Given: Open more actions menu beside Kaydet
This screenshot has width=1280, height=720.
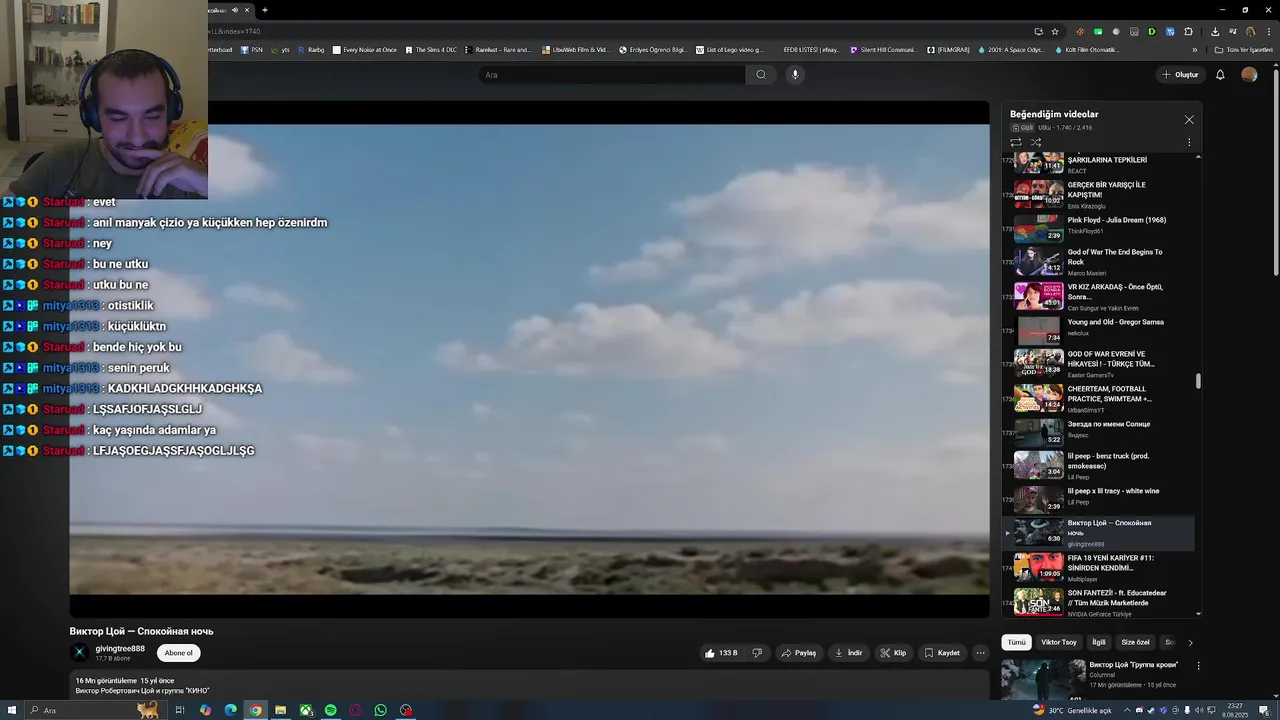Looking at the screenshot, I should pyautogui.click(x=980, y=653).
